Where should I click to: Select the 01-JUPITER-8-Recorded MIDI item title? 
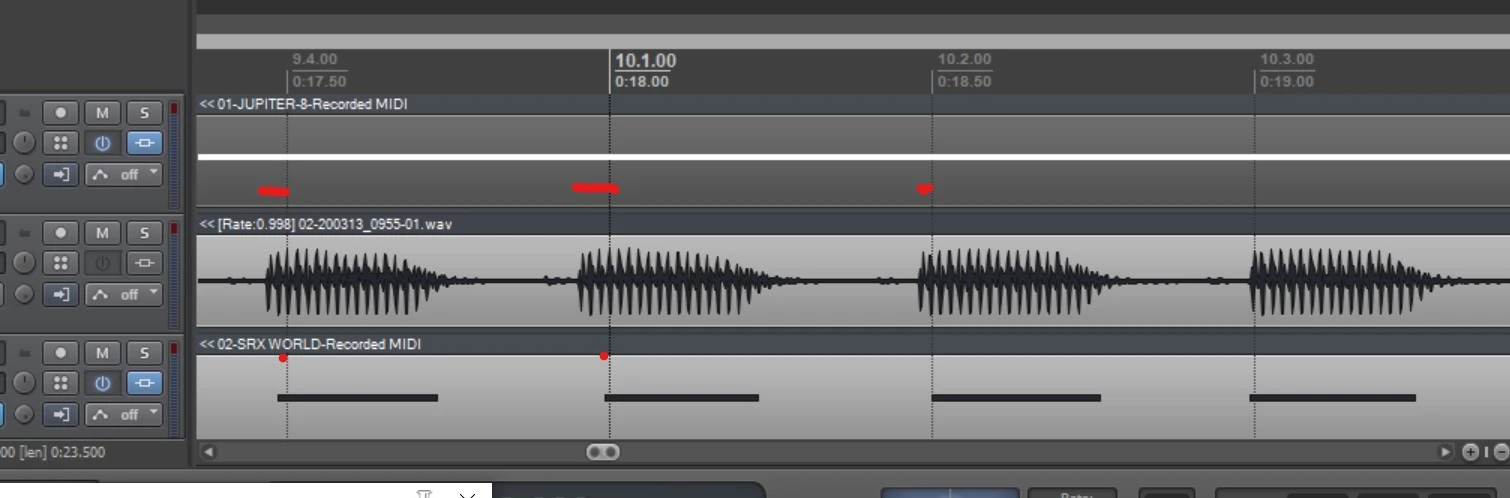pos(311,104)
